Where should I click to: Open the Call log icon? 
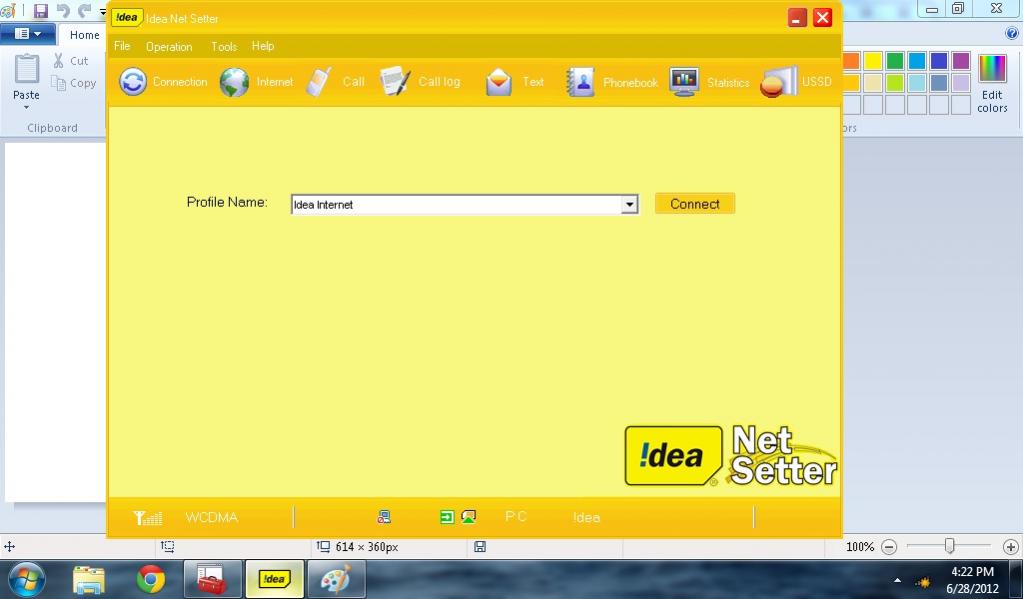pos(396,82)
